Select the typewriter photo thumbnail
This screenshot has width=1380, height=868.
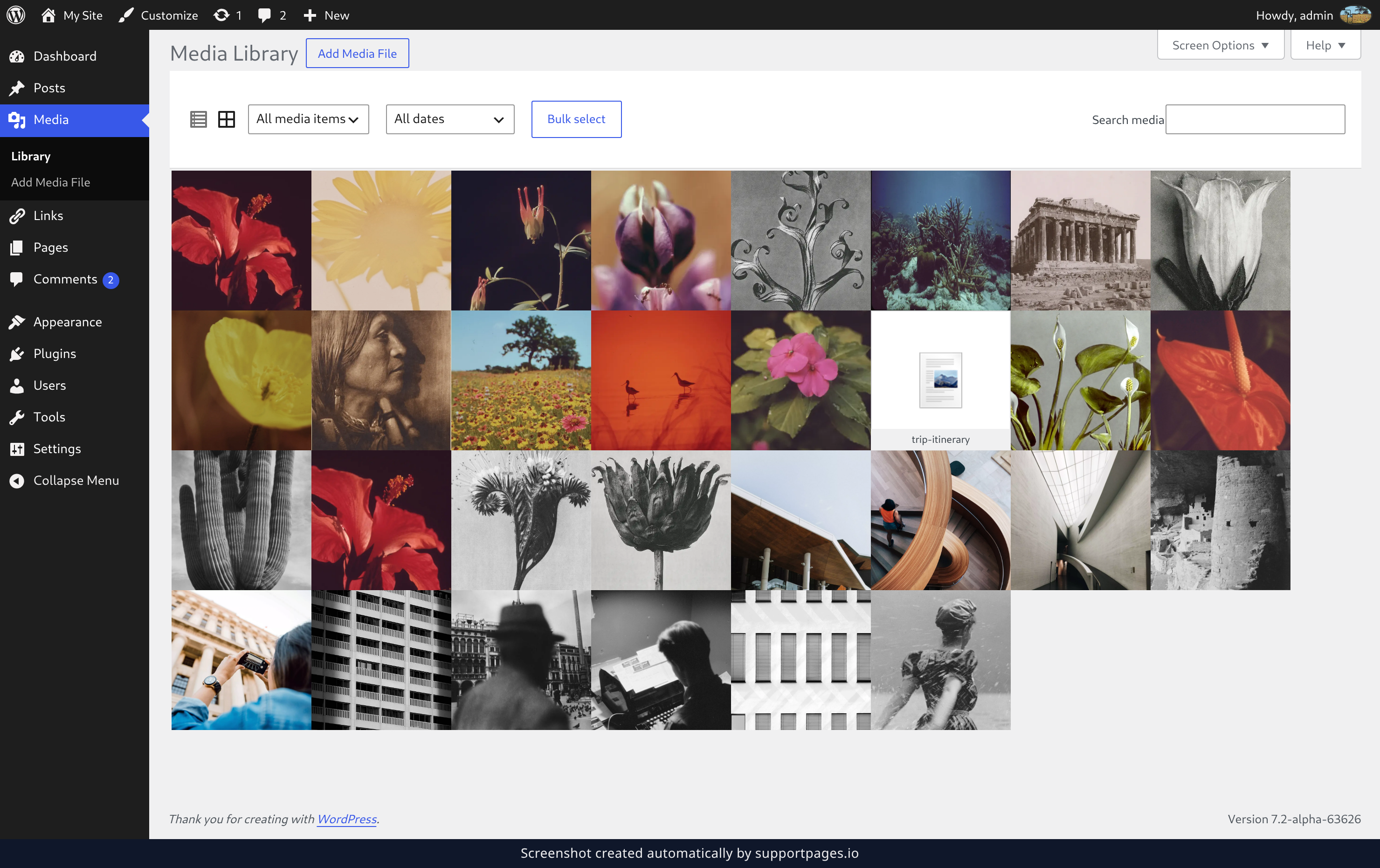(661, 660)
